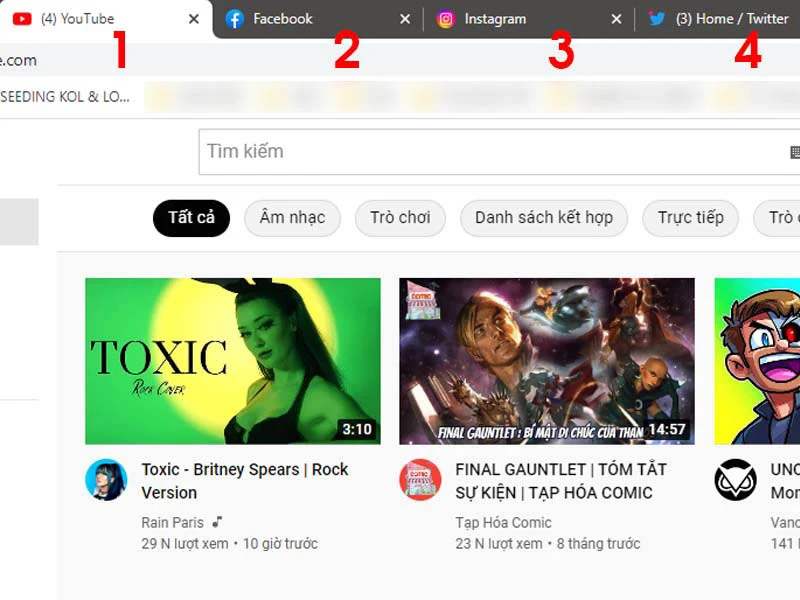Viewport: 800px width, 600px height.
Task: Click the owl logo channel avatar
Action: (735, 480)
